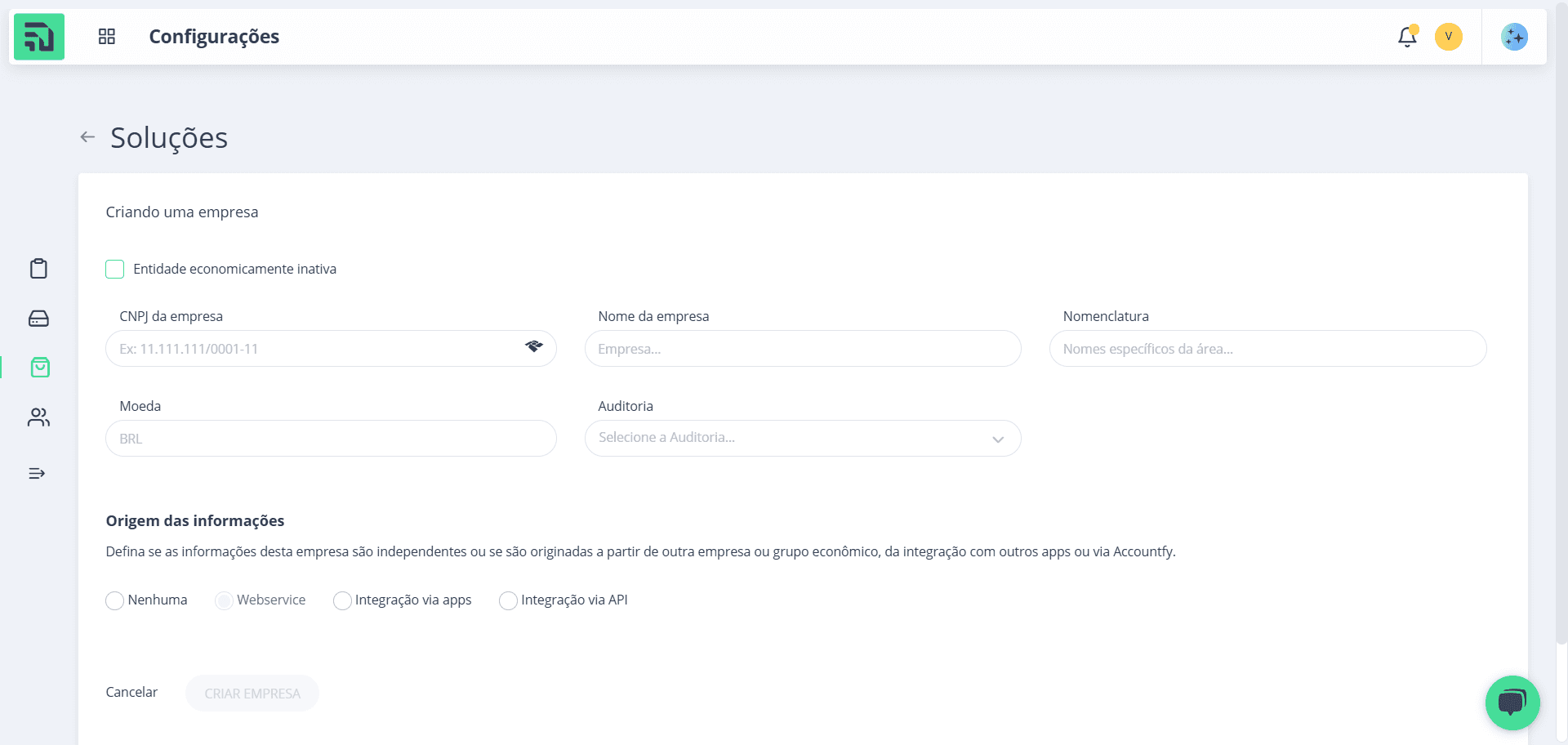Open the apps grid menu icon
1568x745 pixels.
coord(107,36)
